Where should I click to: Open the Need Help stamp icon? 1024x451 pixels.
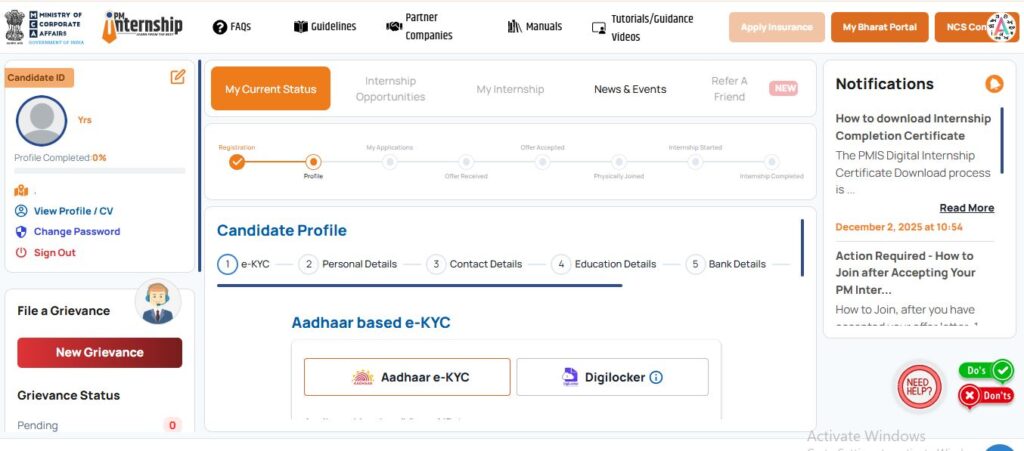920,388
